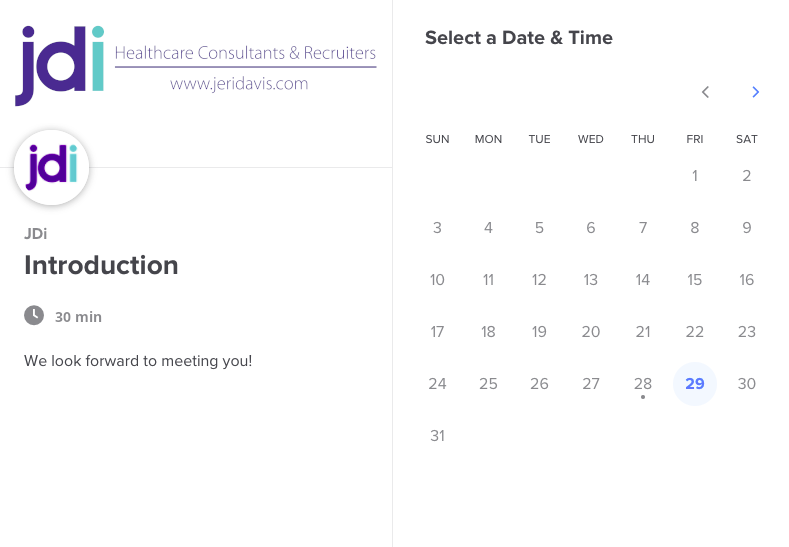
Task: Go to the previous month arrow
Action: [705, 92]
